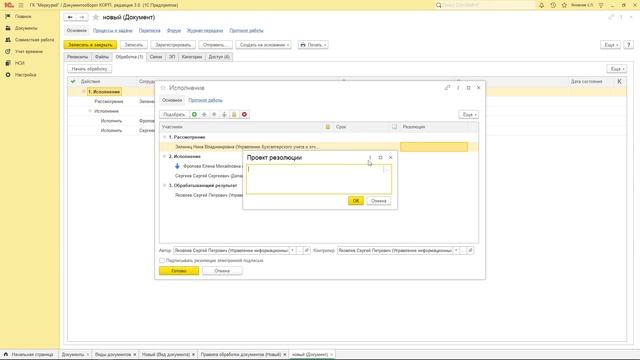Open Процессы и задачи link
Viewport: 640px width, 360px height.
click(113, 31)
